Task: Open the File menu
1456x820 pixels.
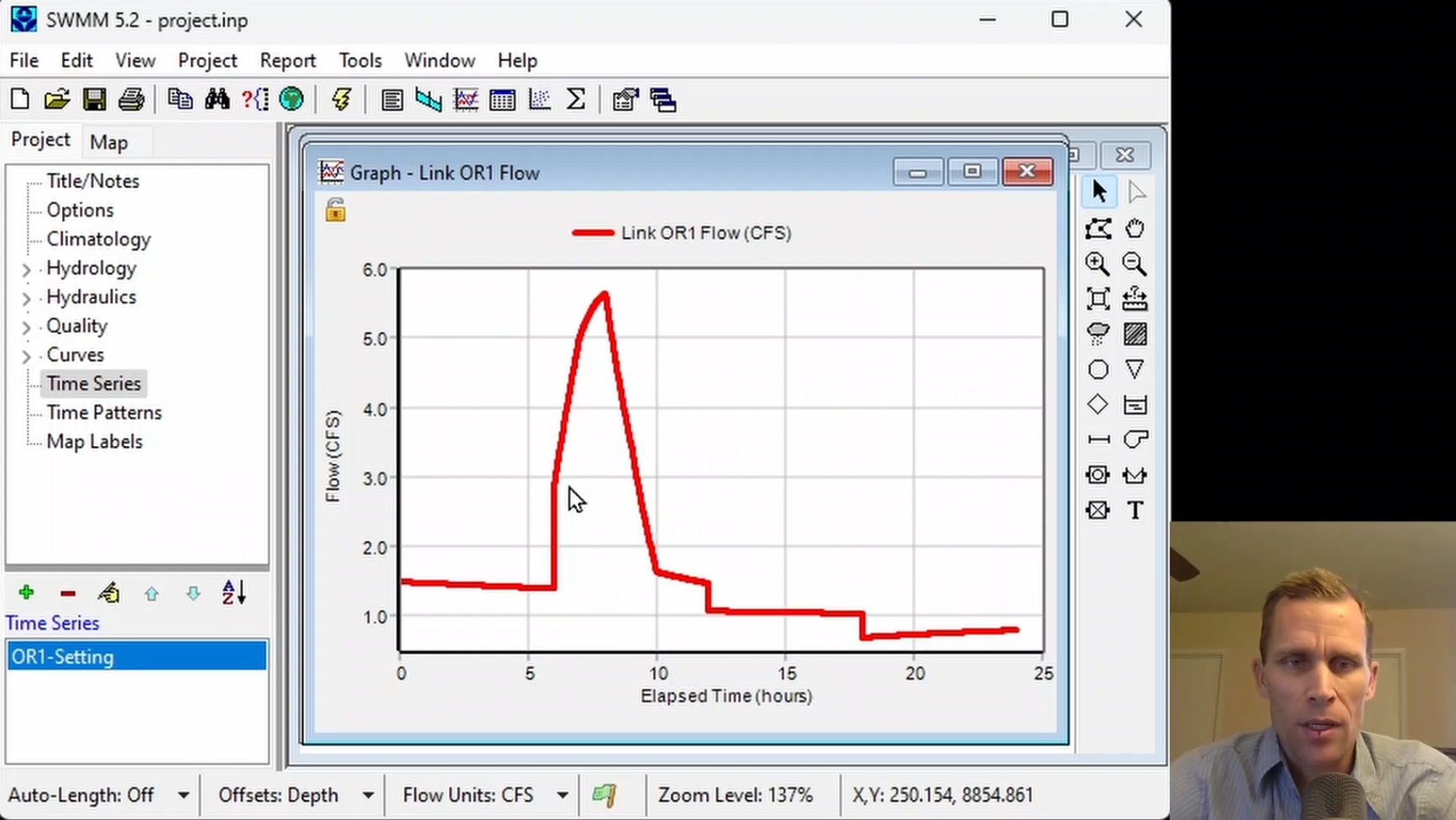Action: (24, 60)
